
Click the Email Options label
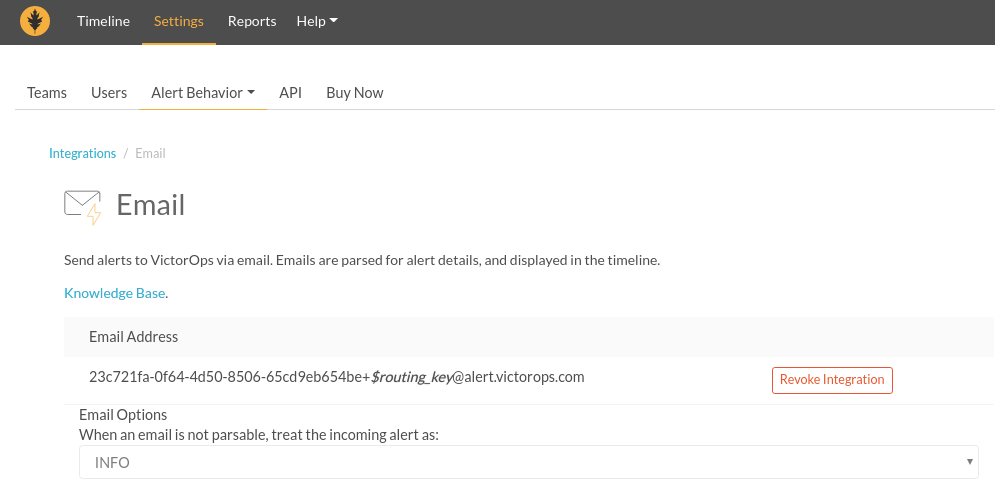[123, 415]
